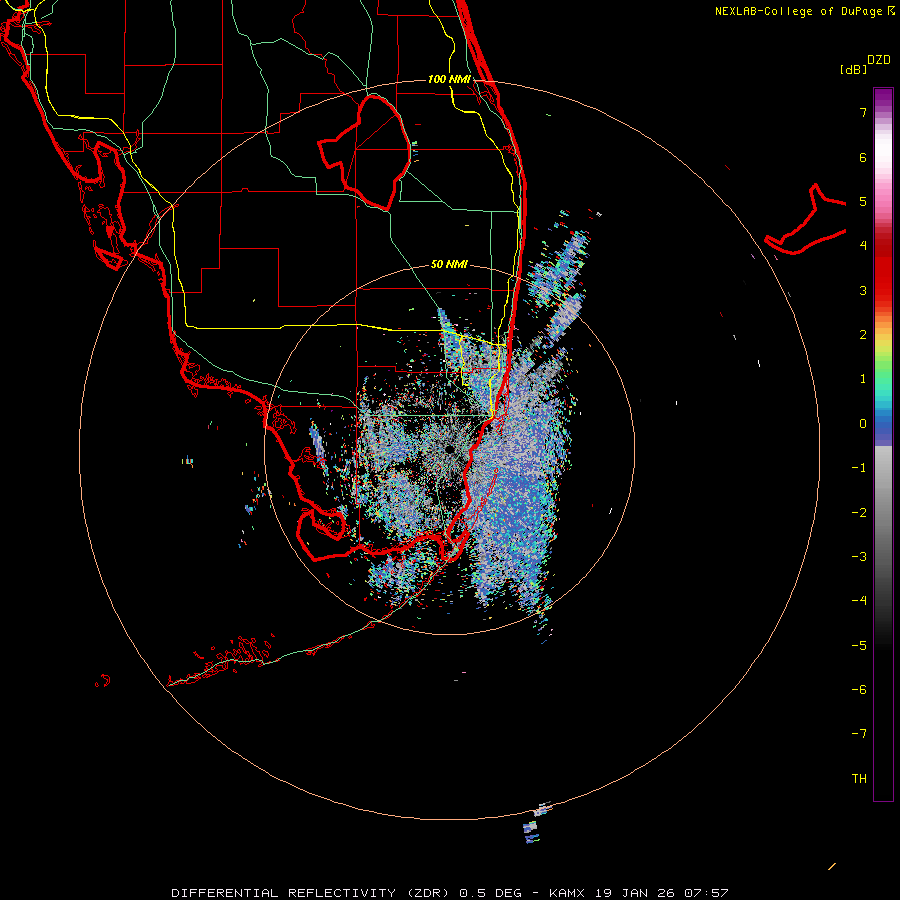Click the [dB] unit label
This screenshot has width=900, height=900.
coord(854,69)
